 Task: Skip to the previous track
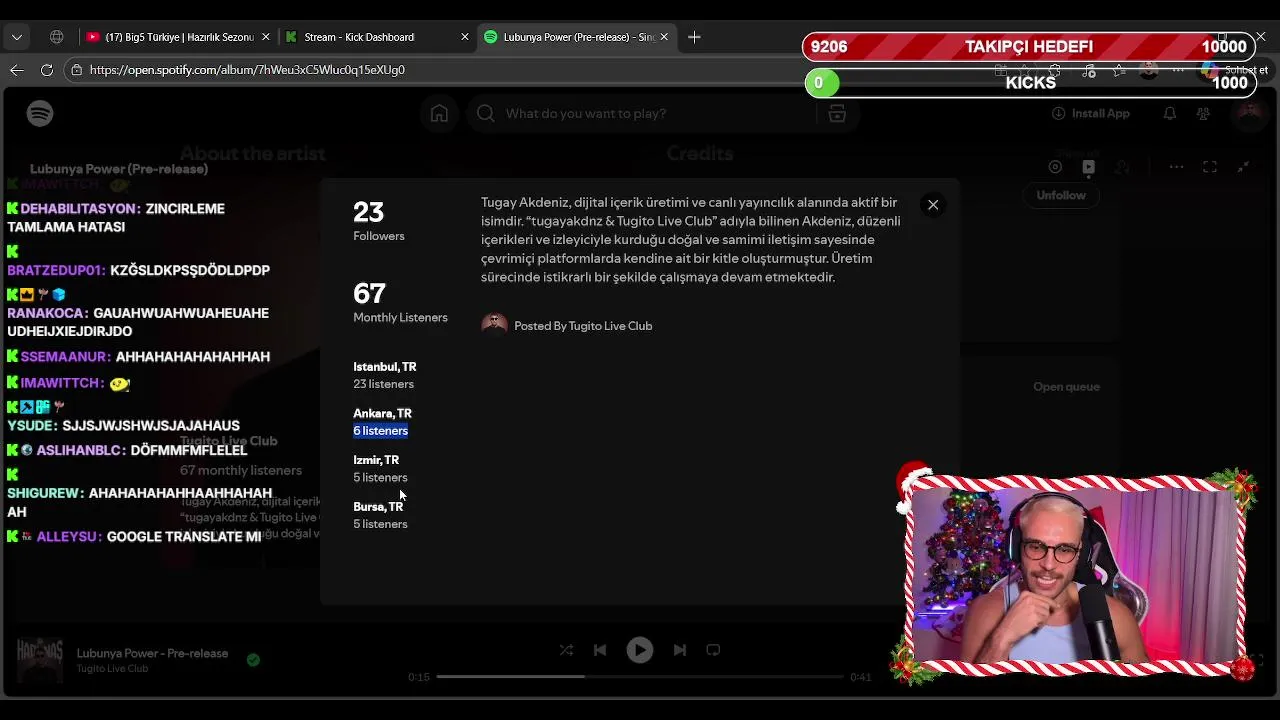coord(600,650)
